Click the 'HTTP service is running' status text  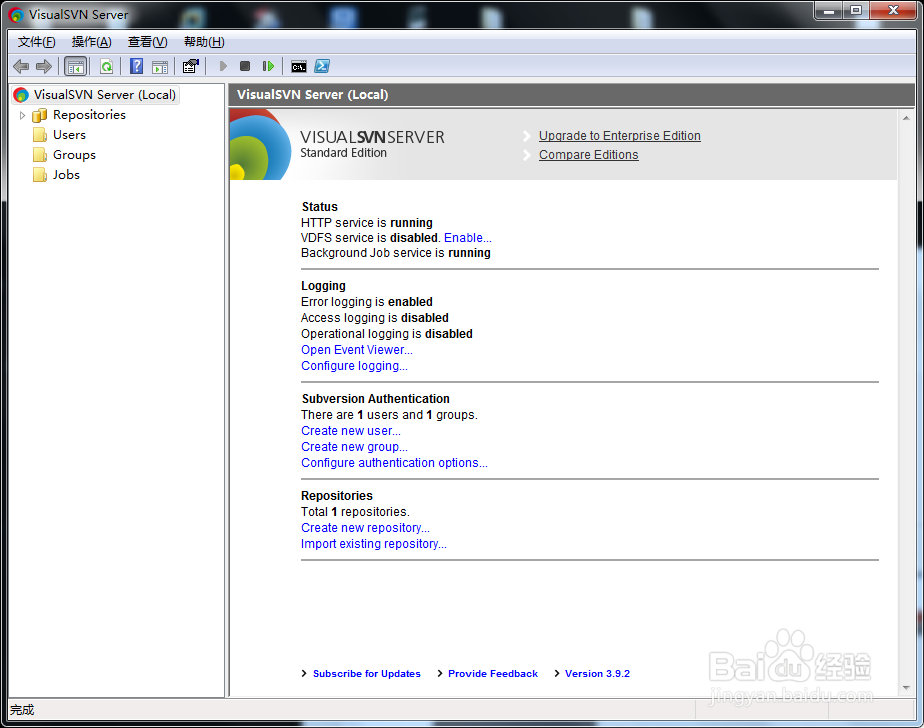pyautogui.click(x=367, y=223)
